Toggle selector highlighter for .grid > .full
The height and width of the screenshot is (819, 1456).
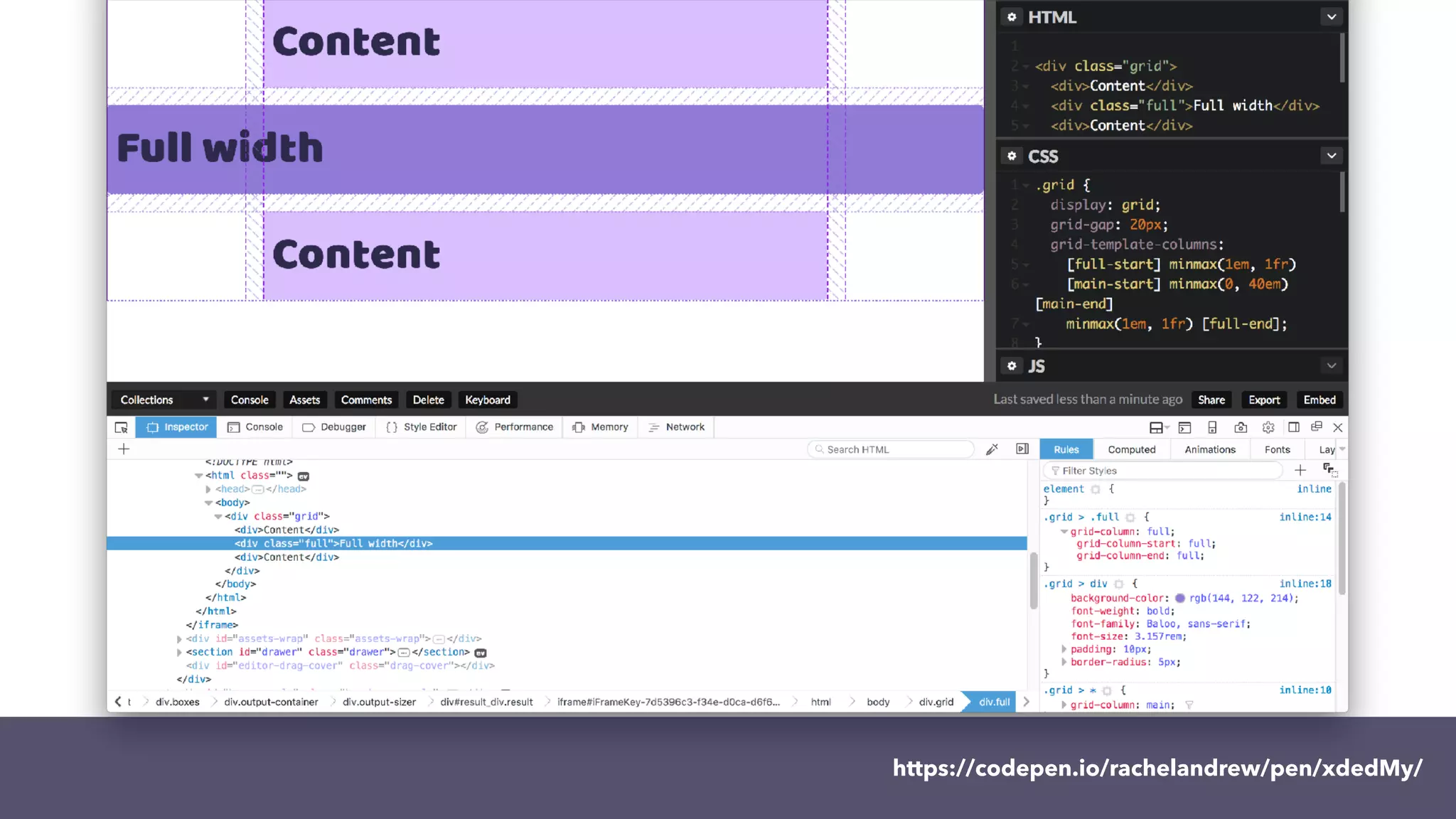1130,518
